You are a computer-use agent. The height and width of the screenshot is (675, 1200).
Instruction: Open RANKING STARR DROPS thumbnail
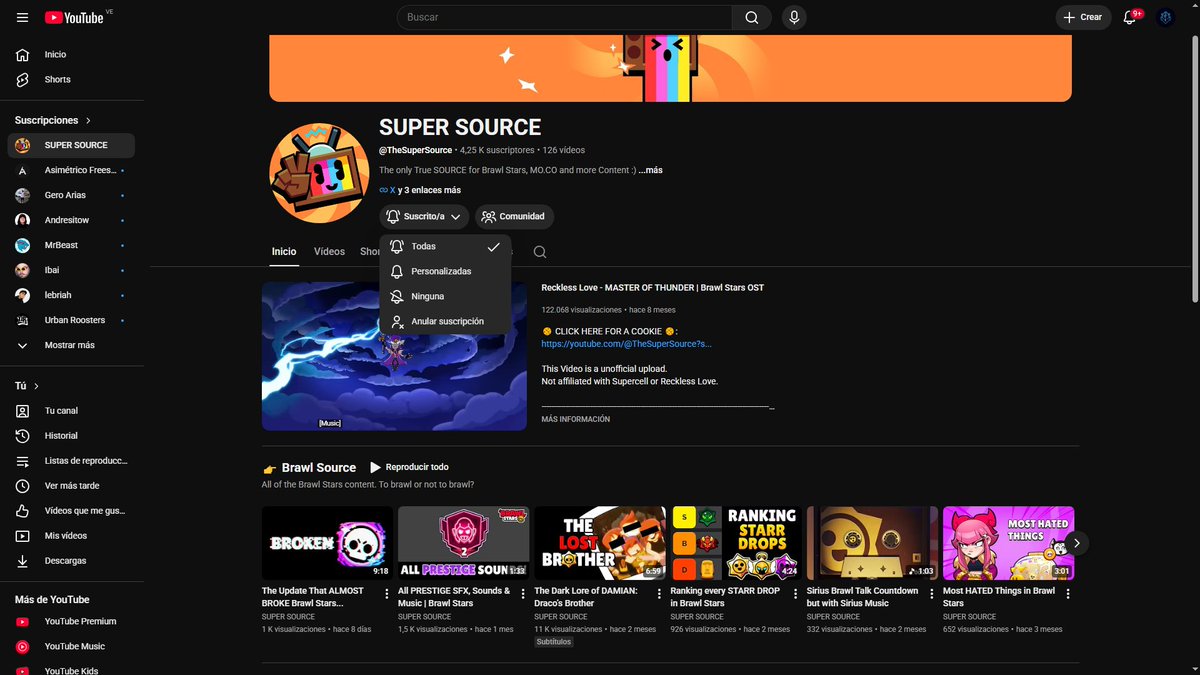pyautogui.click(x=736, y=543)
